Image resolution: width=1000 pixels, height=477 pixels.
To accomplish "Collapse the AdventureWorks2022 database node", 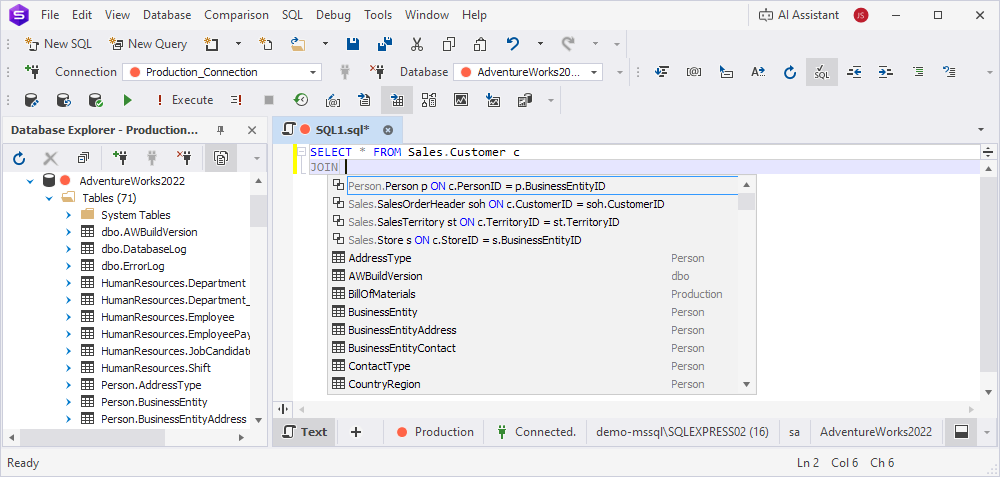I will 29,181.
